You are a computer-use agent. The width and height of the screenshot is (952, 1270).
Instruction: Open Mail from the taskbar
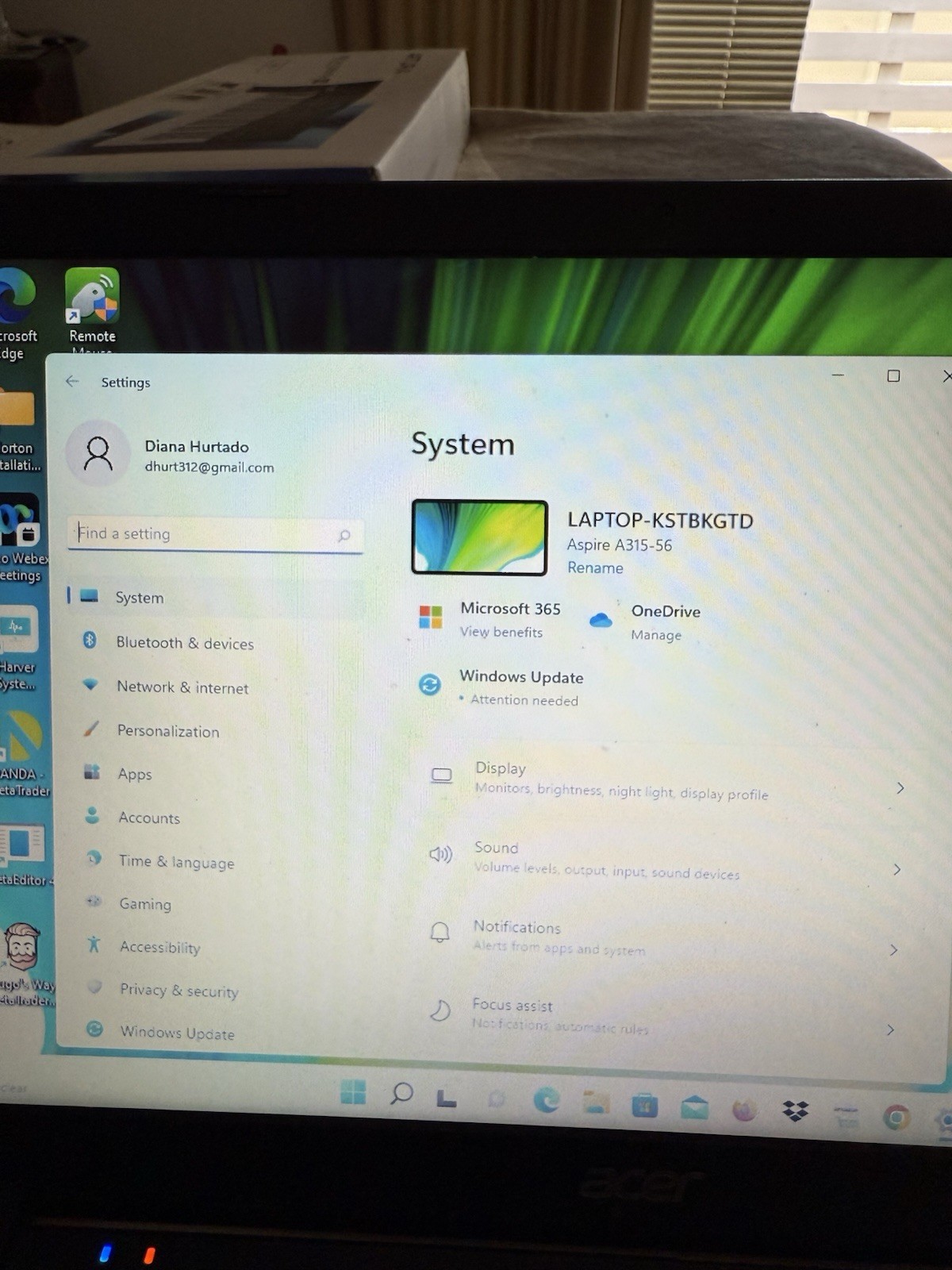[694, 1107]
